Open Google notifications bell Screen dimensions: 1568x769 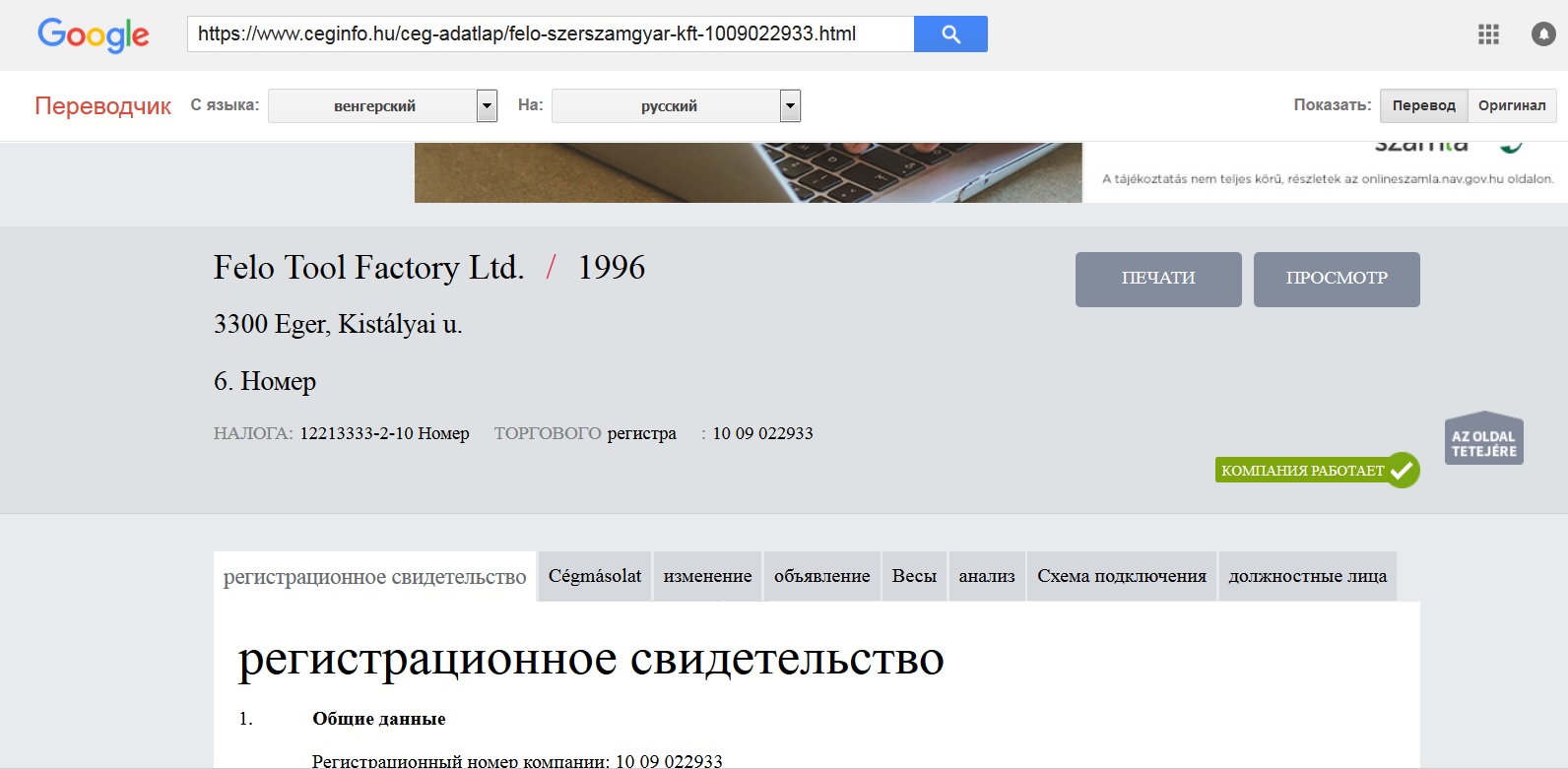(1543, 34)
